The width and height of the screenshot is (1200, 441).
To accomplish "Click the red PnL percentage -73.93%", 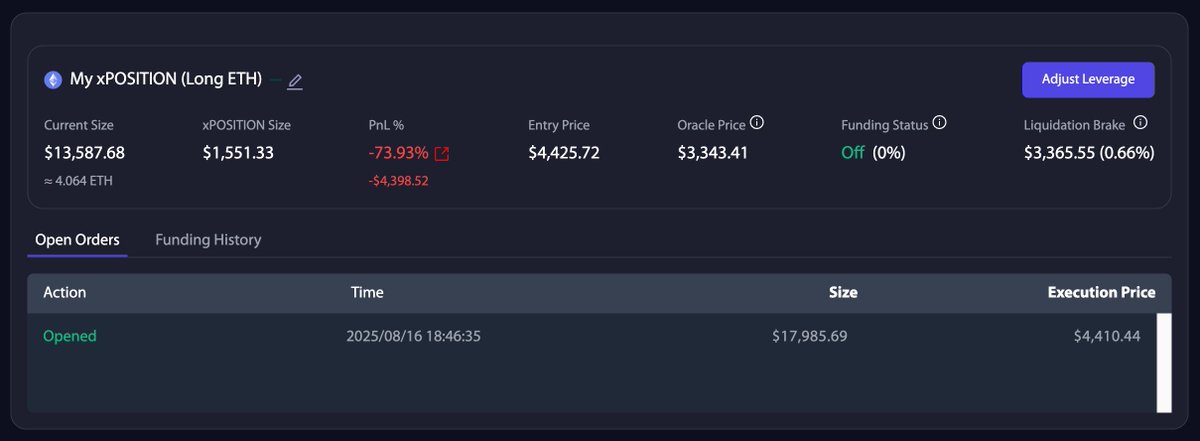I will (x=398, y=153).
